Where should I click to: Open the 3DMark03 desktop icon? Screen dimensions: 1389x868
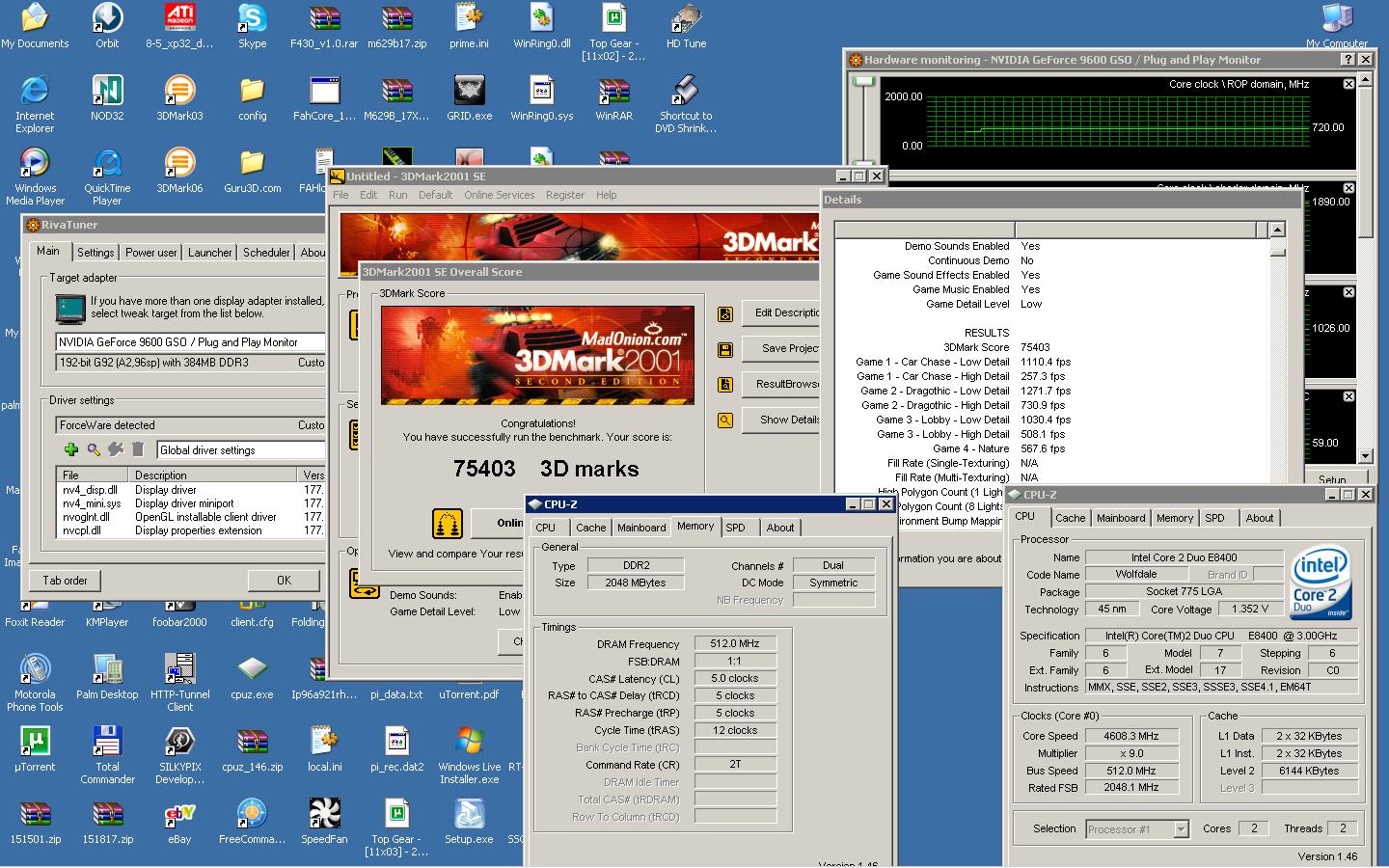coord(179,92)
